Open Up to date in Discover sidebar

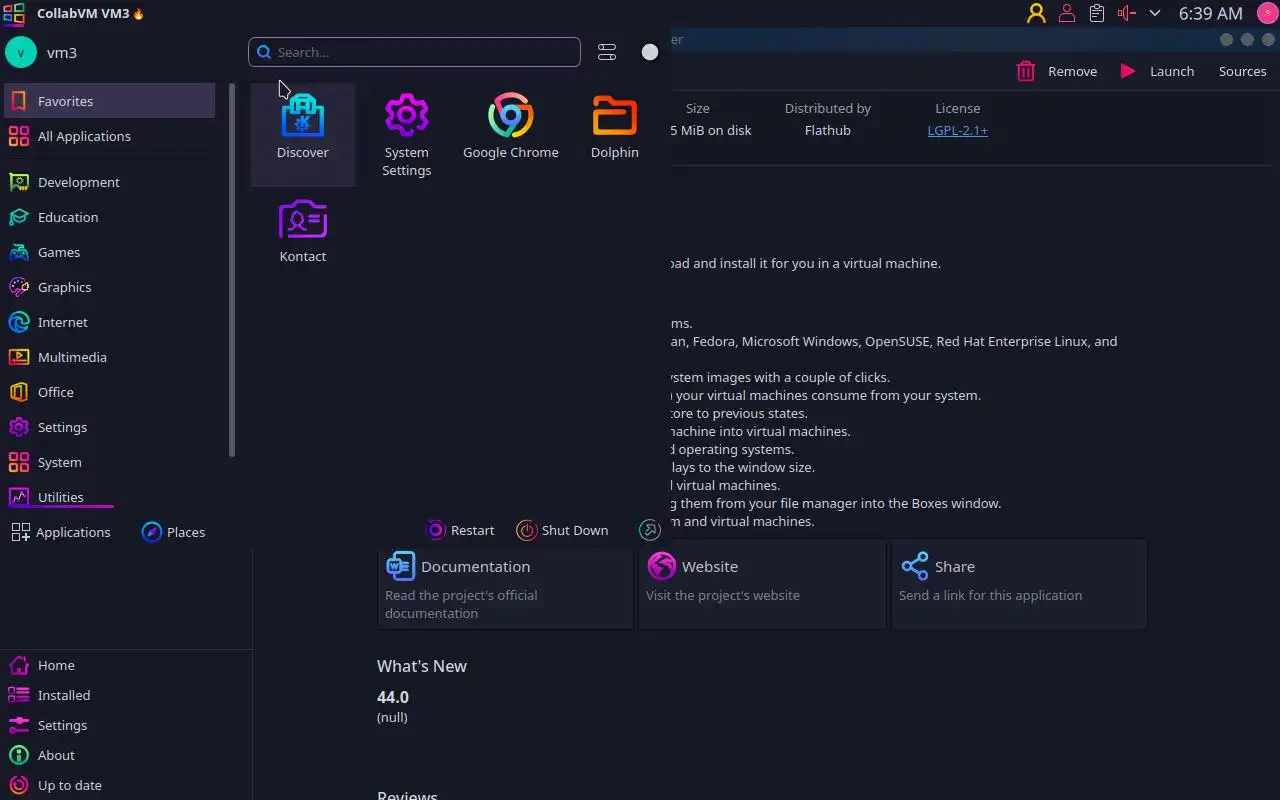(x=126, y=785)
